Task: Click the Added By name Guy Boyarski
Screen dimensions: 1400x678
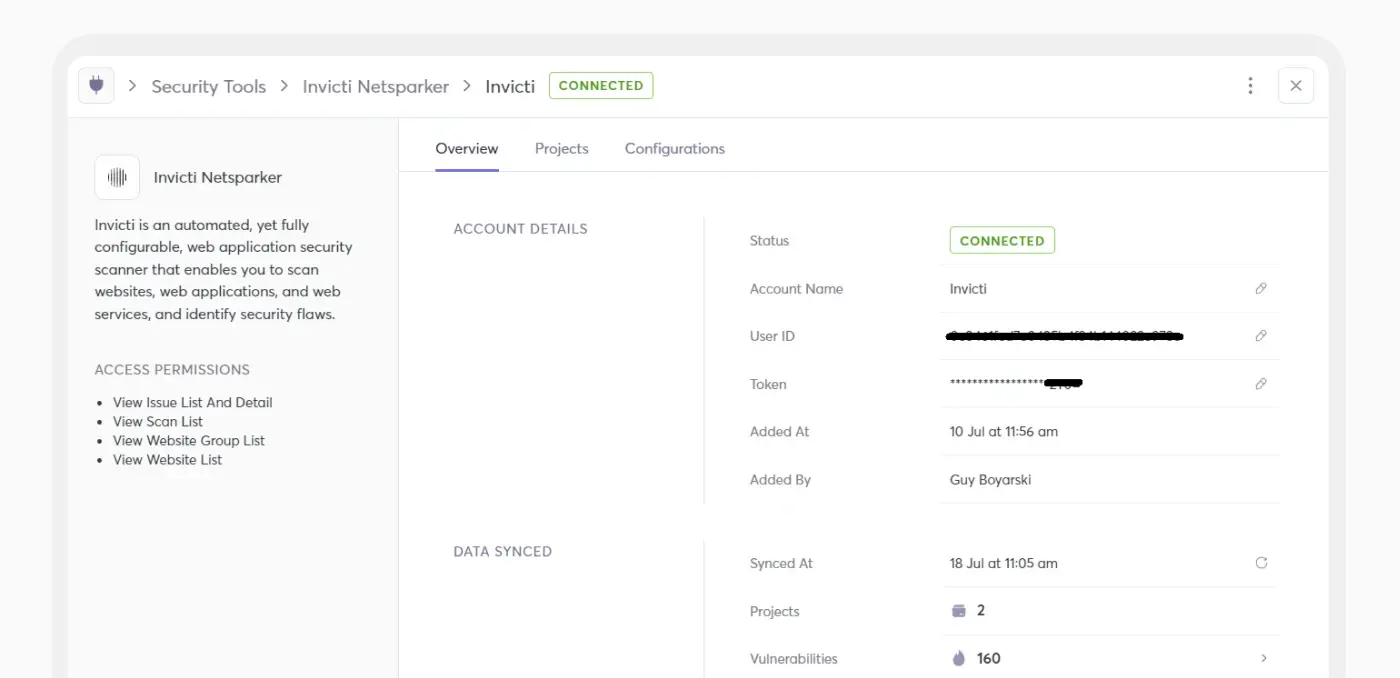Action: pyautogui.click(x=990, y=480)
